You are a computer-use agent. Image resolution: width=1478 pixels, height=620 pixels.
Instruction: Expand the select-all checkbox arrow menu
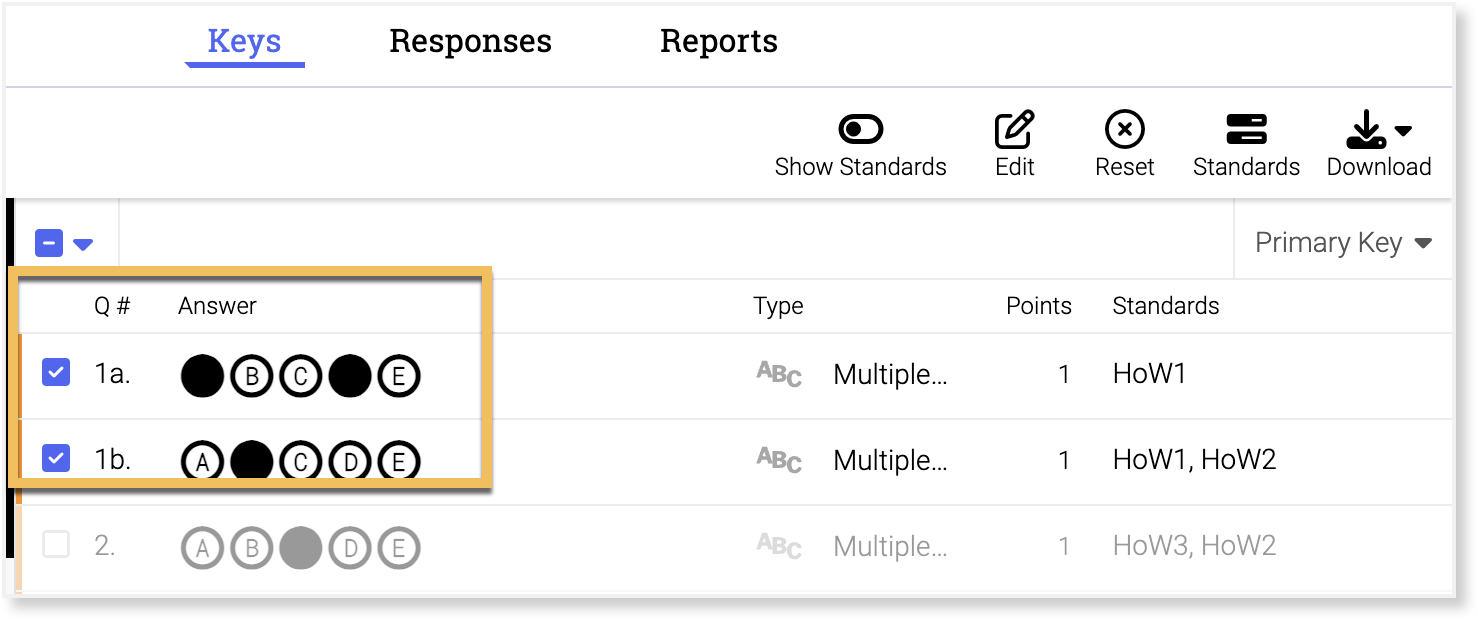(83, 244)
